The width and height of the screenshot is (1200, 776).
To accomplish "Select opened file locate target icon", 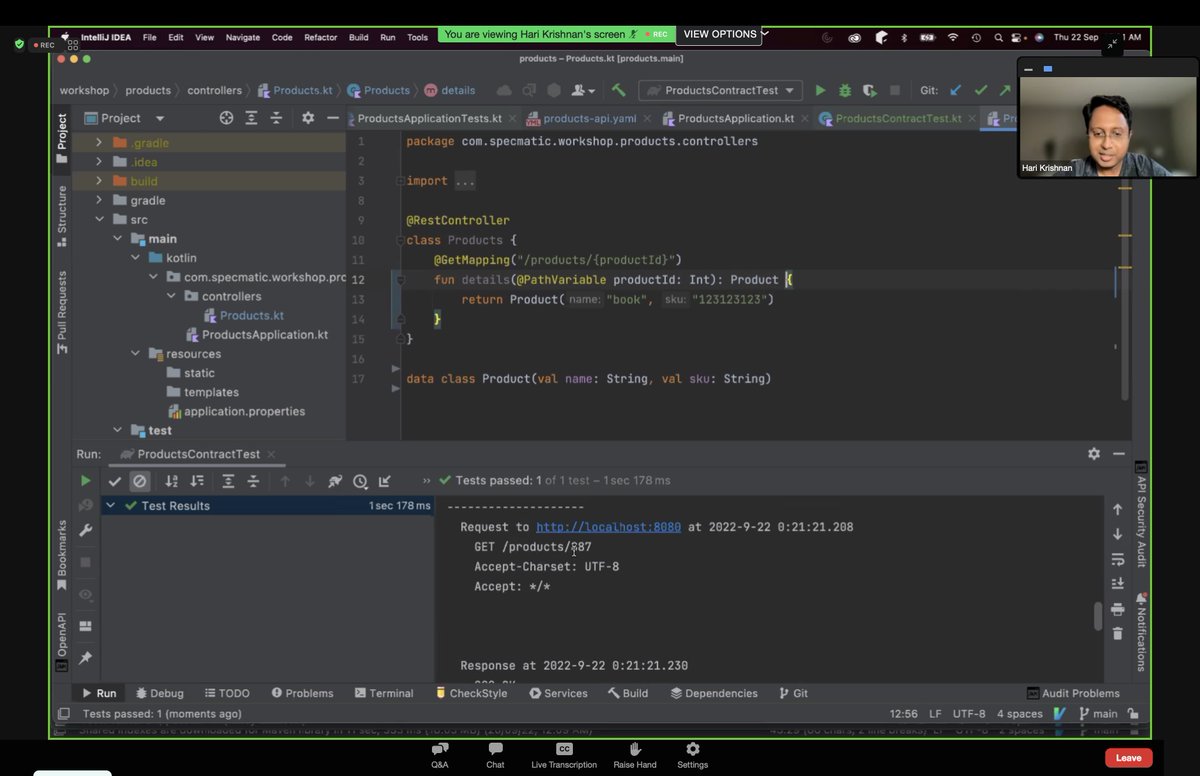I will click(x=226, y=118).
